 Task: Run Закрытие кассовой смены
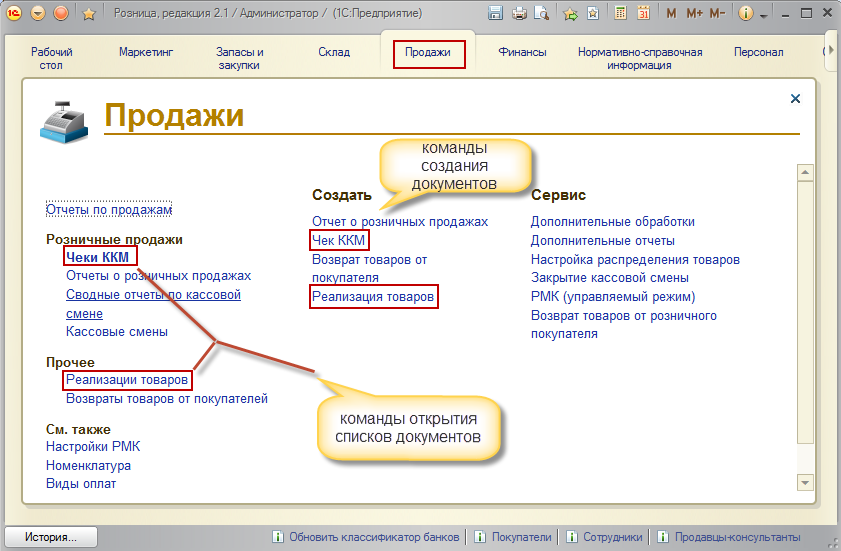tap(610, 278)
